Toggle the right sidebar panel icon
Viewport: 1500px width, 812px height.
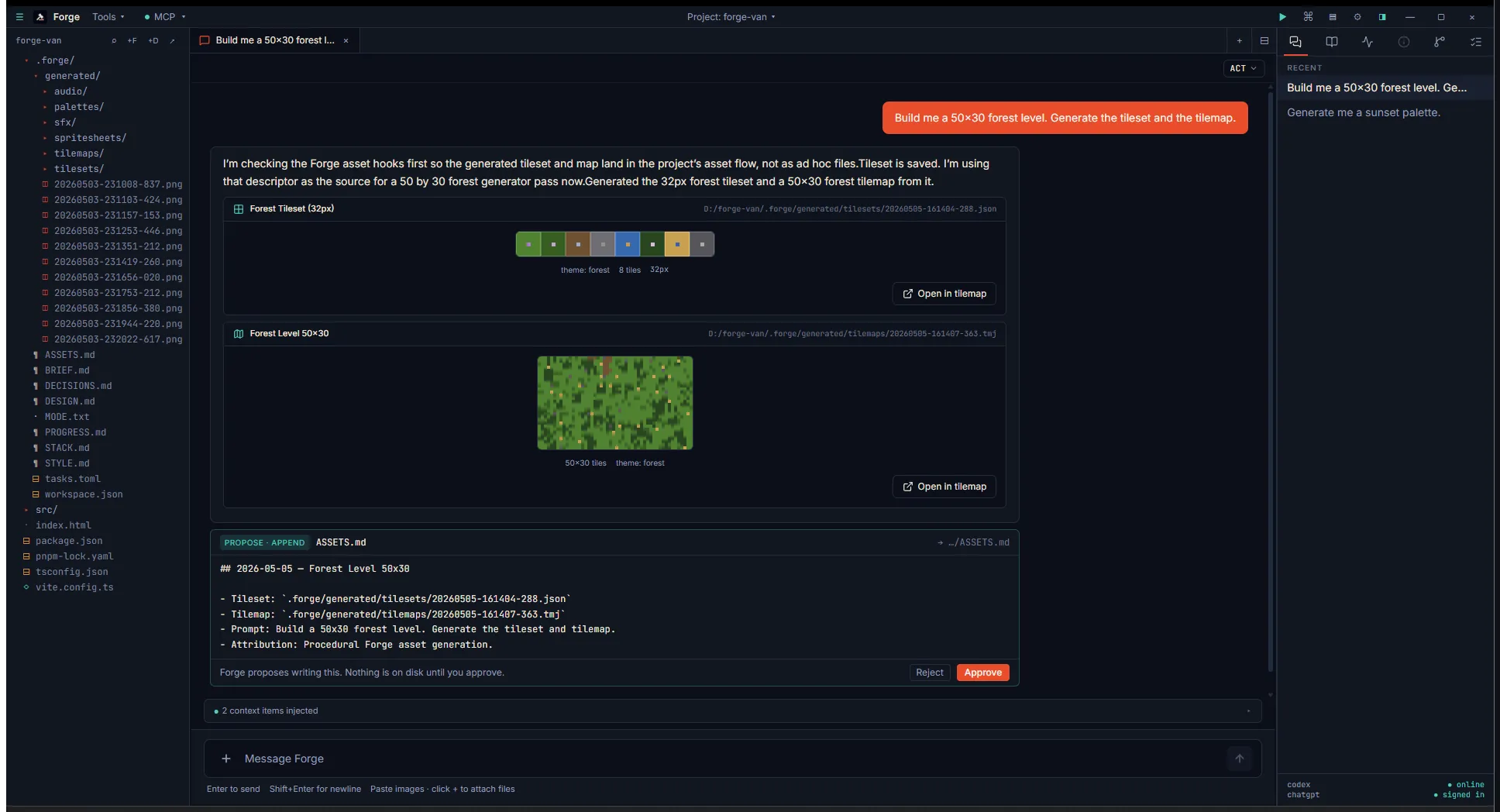click(x=1382, y=16)
